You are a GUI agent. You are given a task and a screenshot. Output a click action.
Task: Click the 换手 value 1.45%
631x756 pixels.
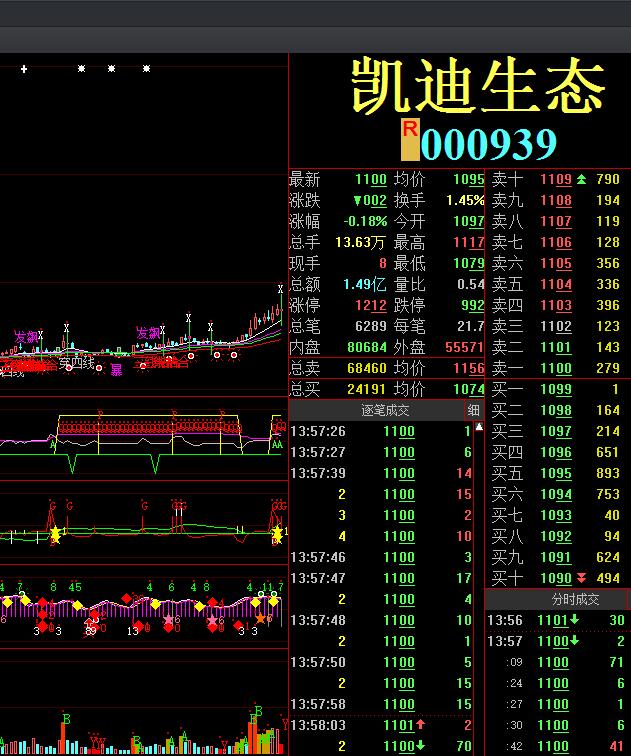465,201
